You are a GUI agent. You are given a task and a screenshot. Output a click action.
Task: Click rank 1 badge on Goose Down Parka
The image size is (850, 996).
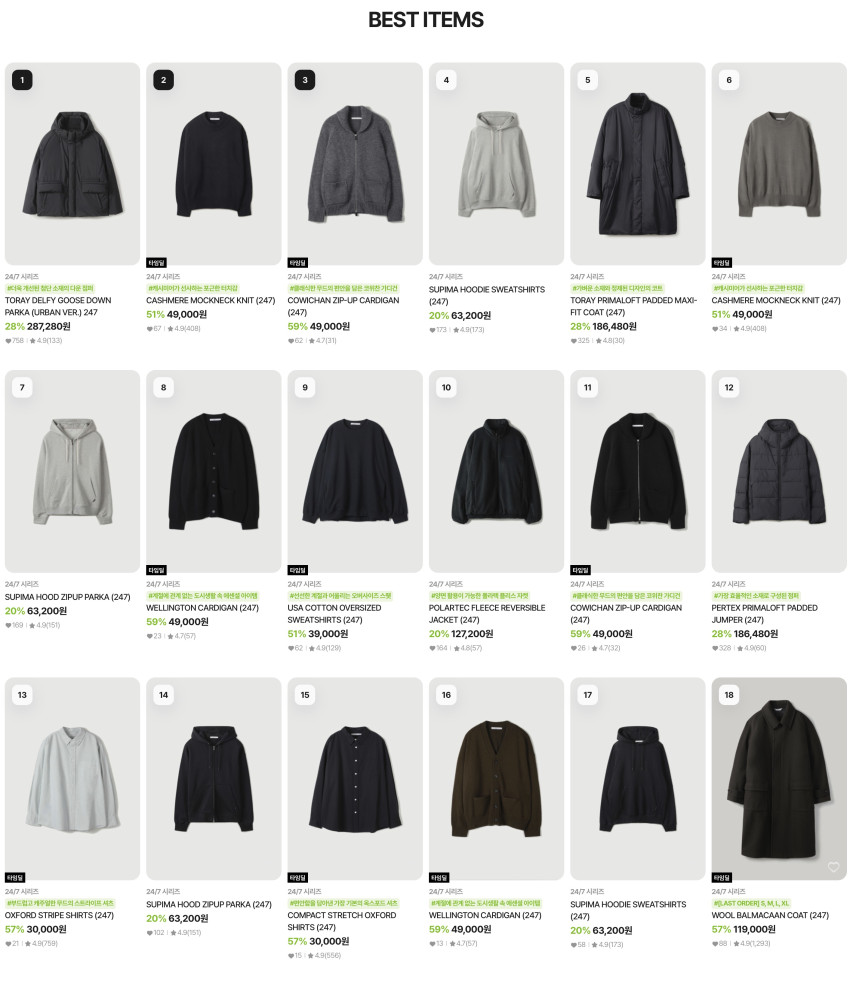[22, 80]
